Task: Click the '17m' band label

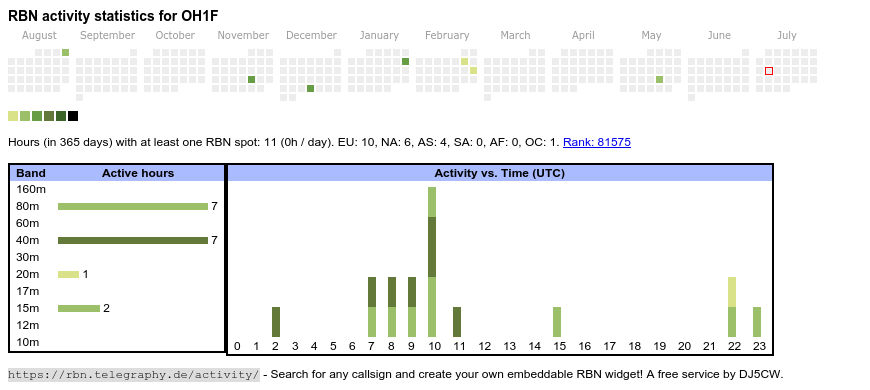Action: 28,291
